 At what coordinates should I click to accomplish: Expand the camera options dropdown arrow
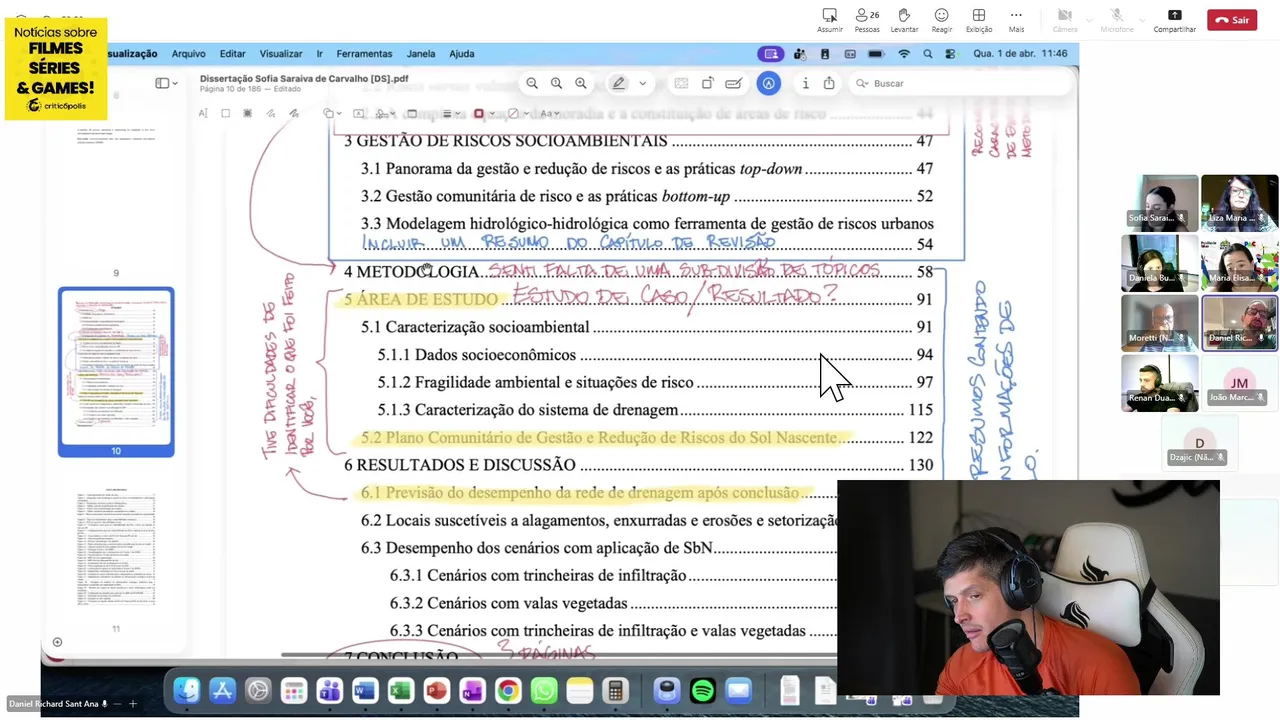pyautogui.click(x=1088, y=19)
